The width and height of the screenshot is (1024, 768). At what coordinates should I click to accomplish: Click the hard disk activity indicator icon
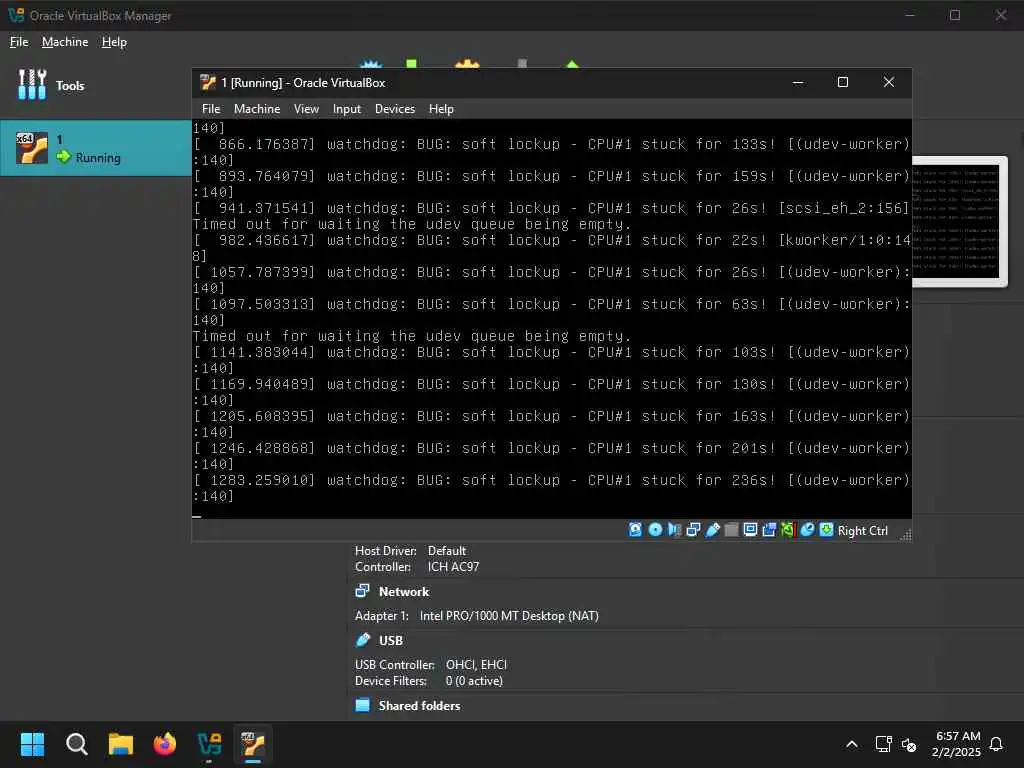[635, 530]
